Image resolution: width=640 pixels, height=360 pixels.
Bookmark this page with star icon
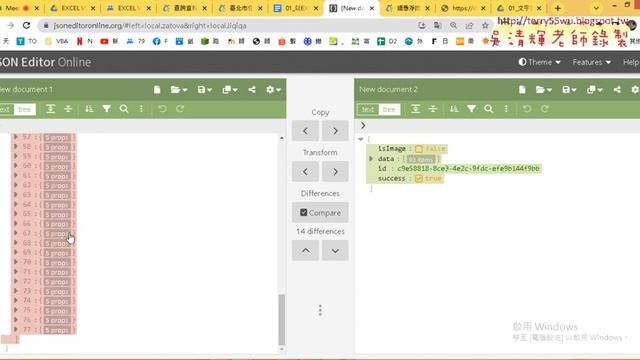point(485,26)
